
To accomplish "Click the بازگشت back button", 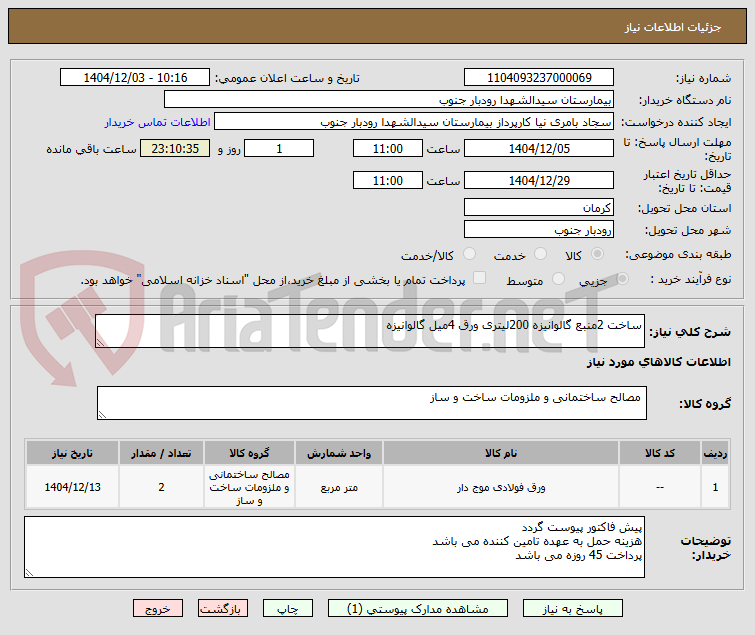I will coord(222,609).
